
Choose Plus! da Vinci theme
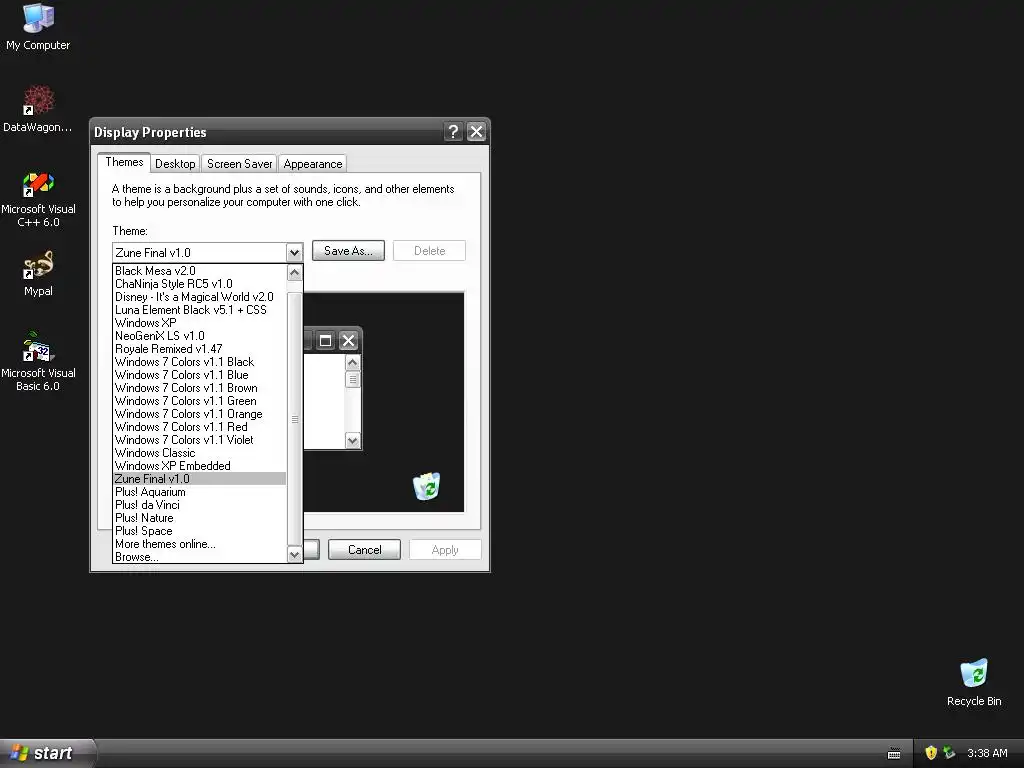pos(200,505)
